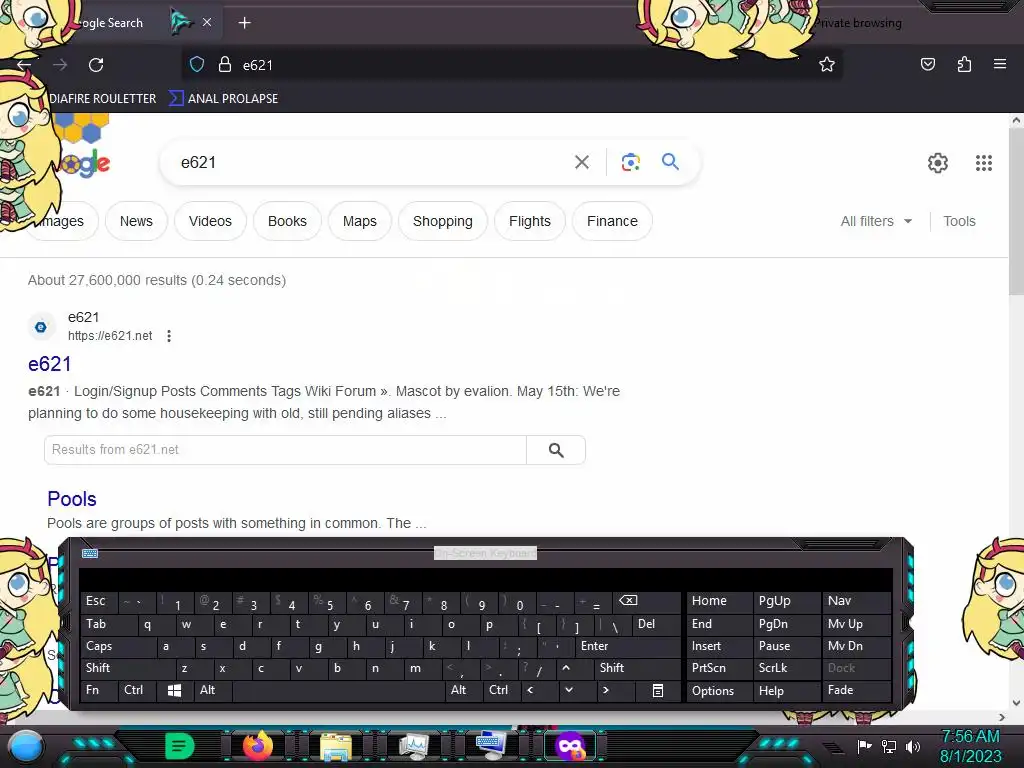1024x768 pixels.
Task: Clear the Google search box
Action: (581, 162)
